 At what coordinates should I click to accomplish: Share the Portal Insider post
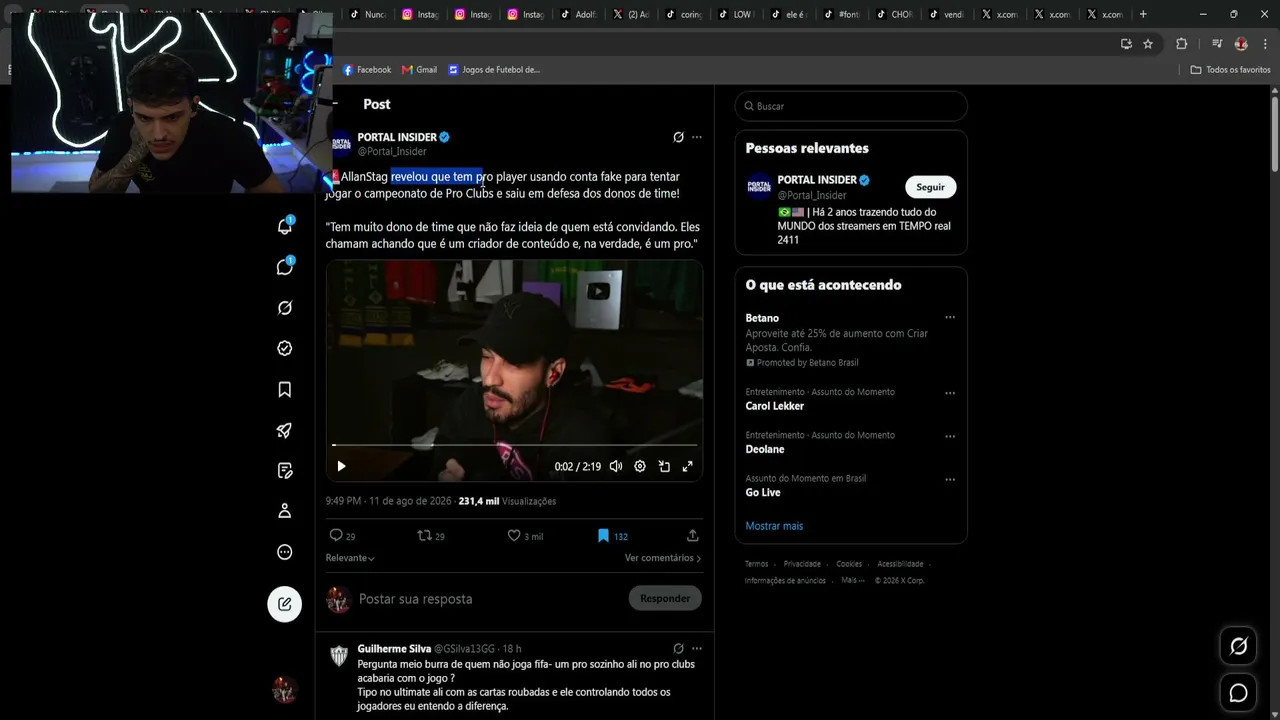point(692,536)
